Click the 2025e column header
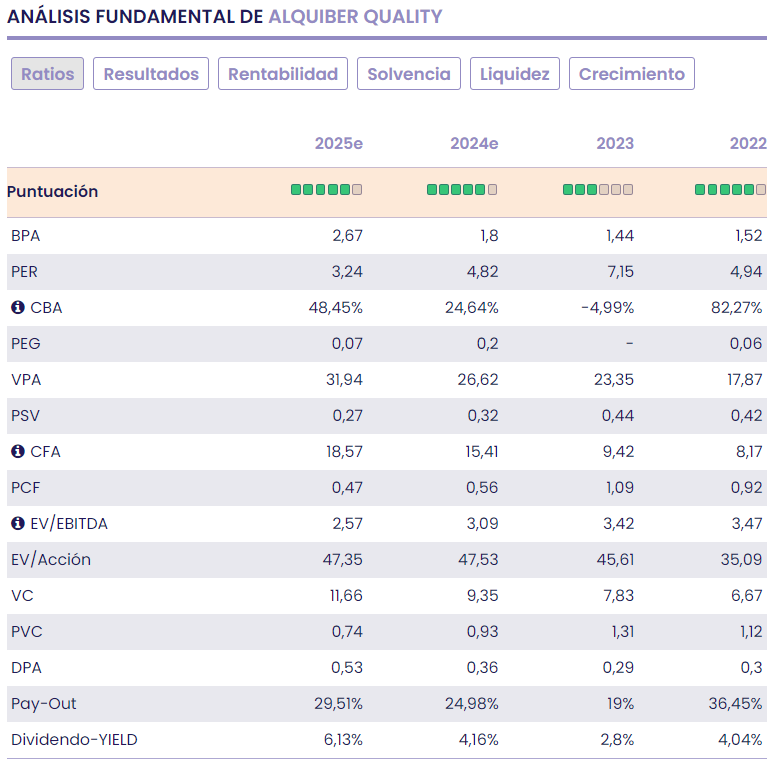 click(338, 144)
